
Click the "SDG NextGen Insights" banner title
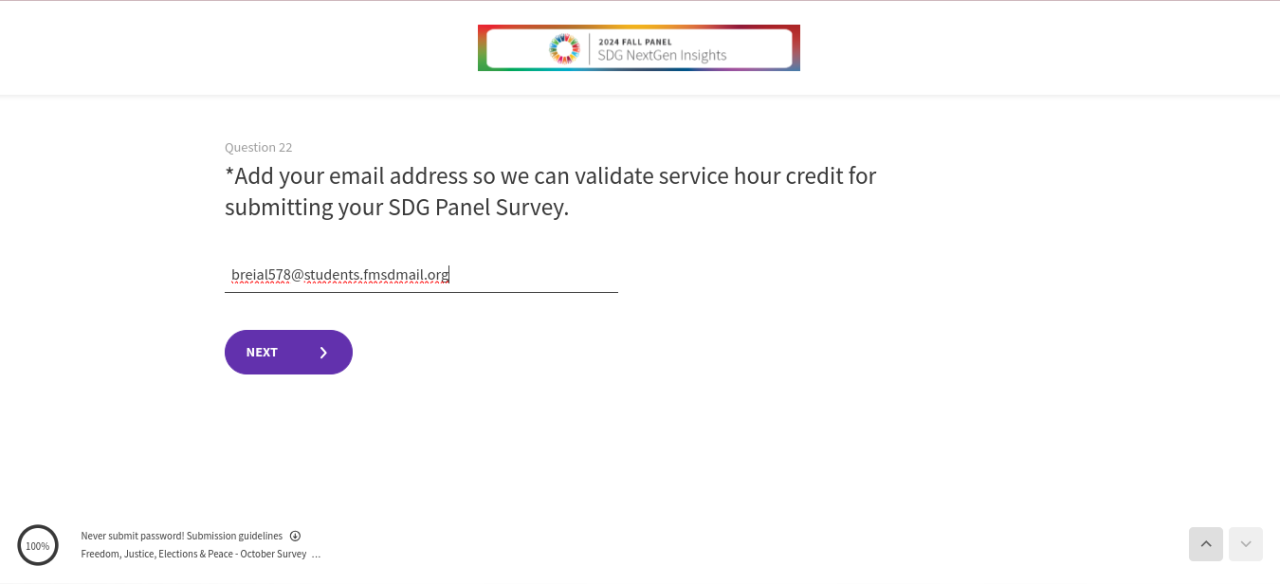pos(662,56)
